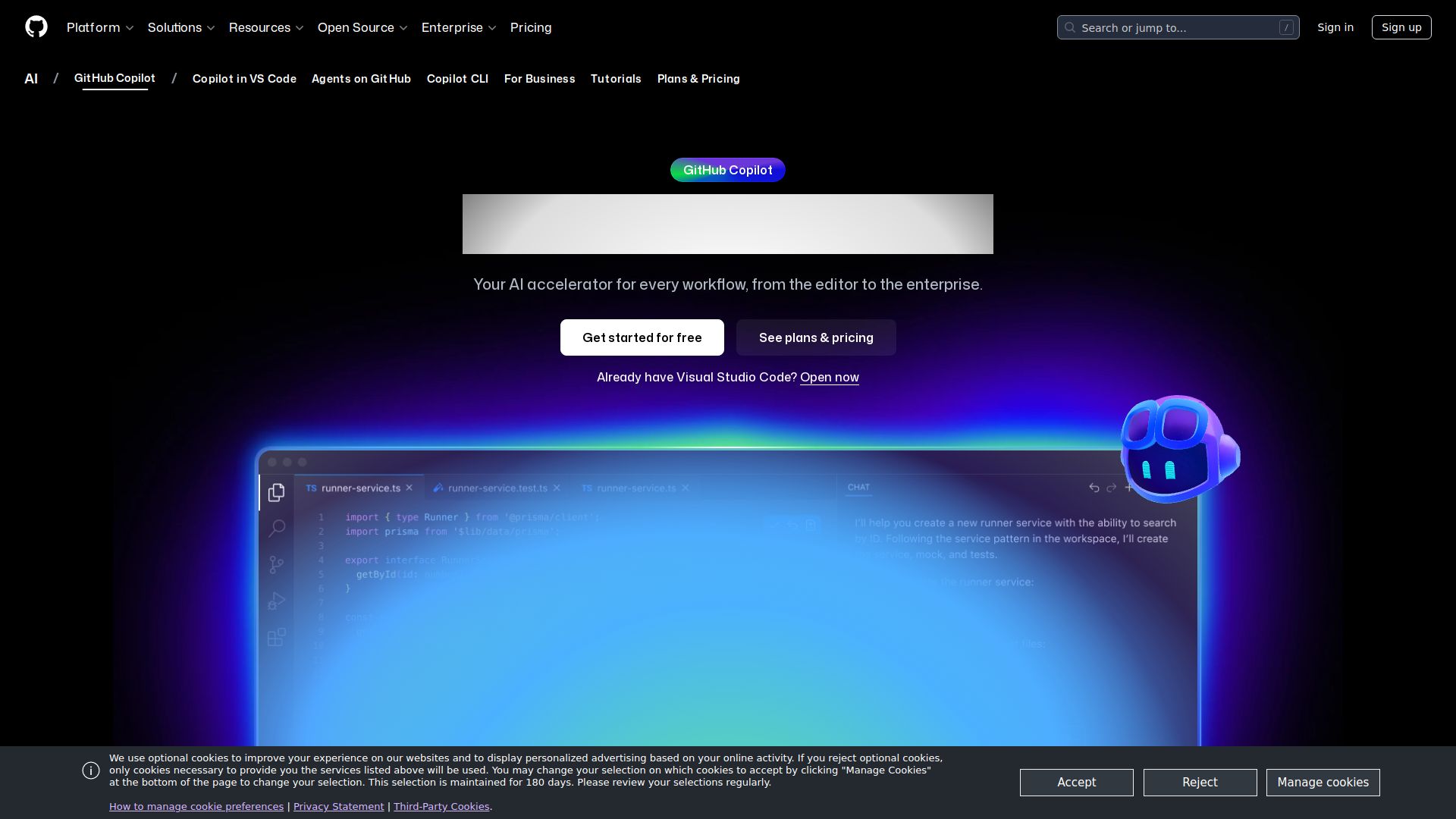Go to Copilot in VS Code tab
1456x819 pixels.
pos(244,79)
